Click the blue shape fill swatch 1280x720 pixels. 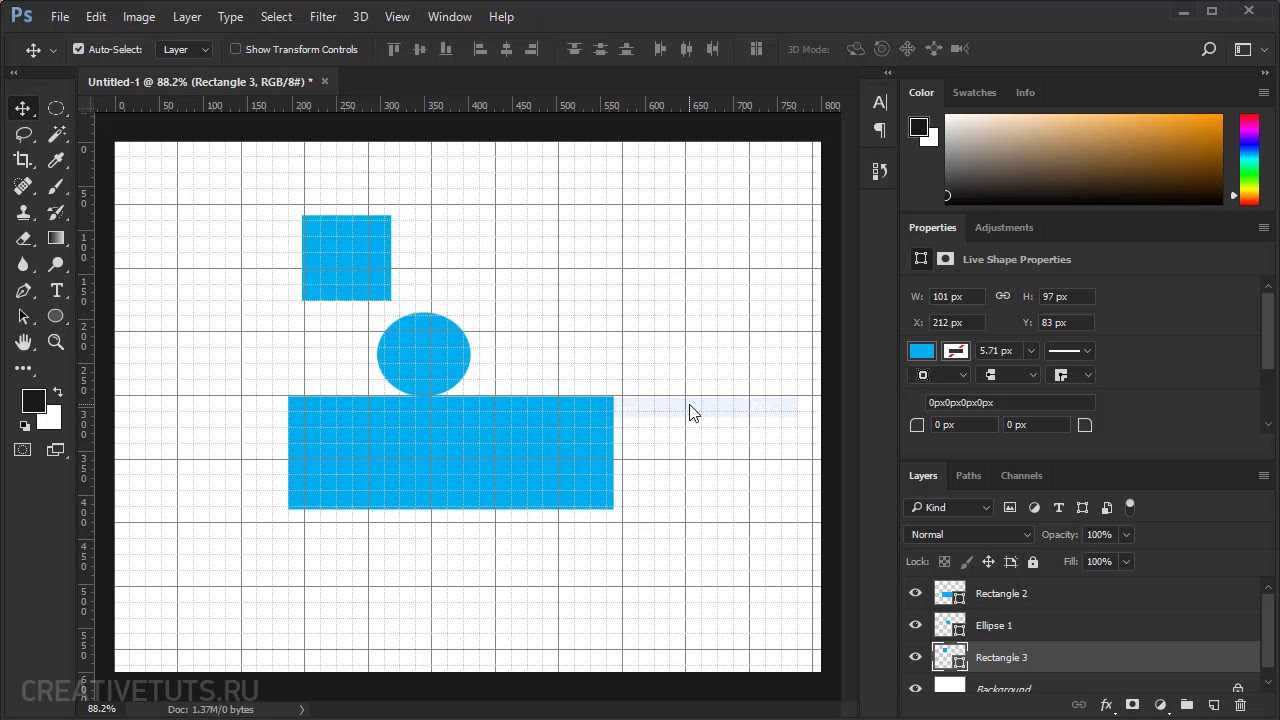[x=922, y=351]
